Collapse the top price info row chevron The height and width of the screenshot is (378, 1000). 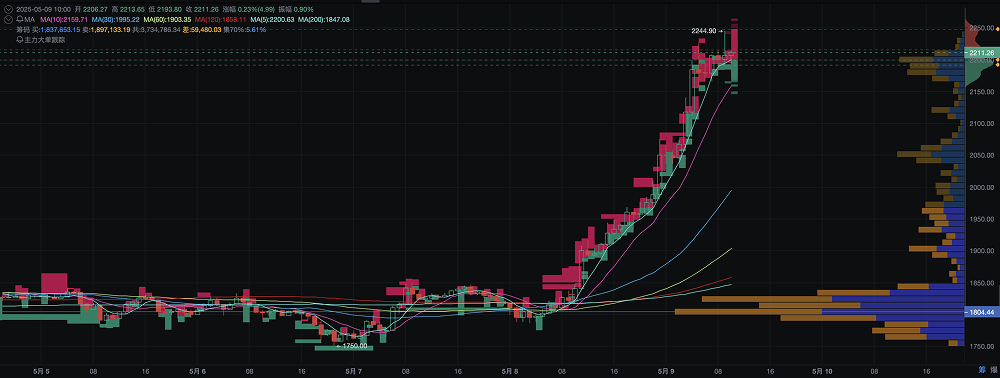[x=8, y=10]
